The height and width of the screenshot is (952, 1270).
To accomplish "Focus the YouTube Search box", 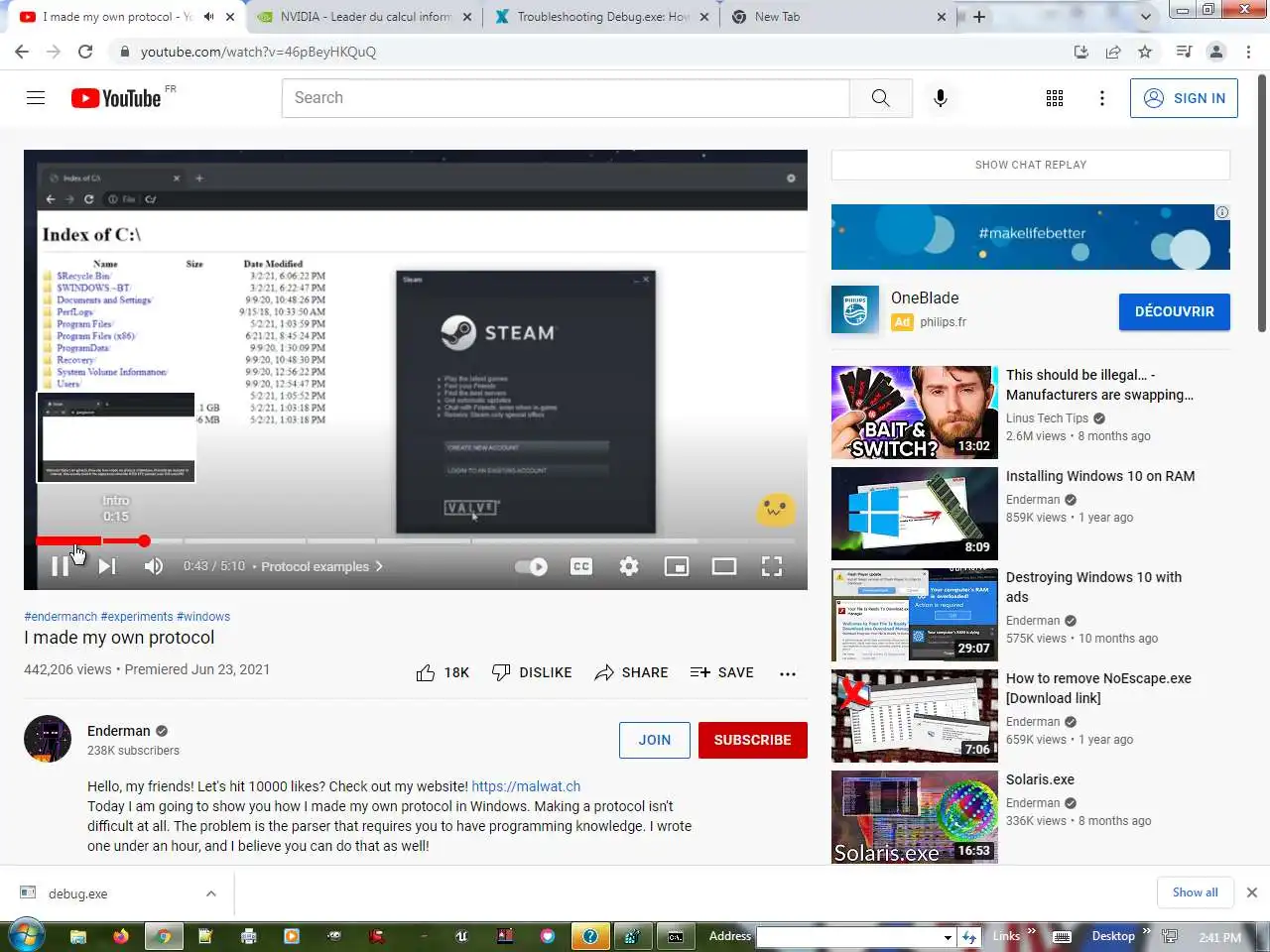I will pos(566,97).
